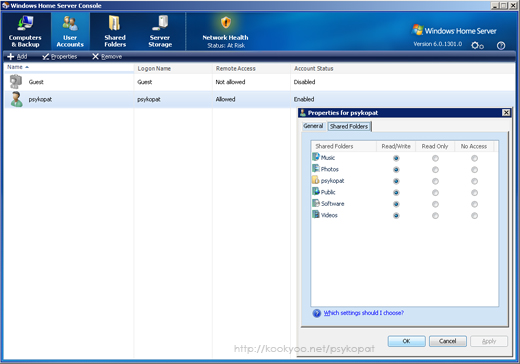The height and width of the screenshot is (364, 520).
Task: Set Music folder to Read/Write
Action: 396,158
